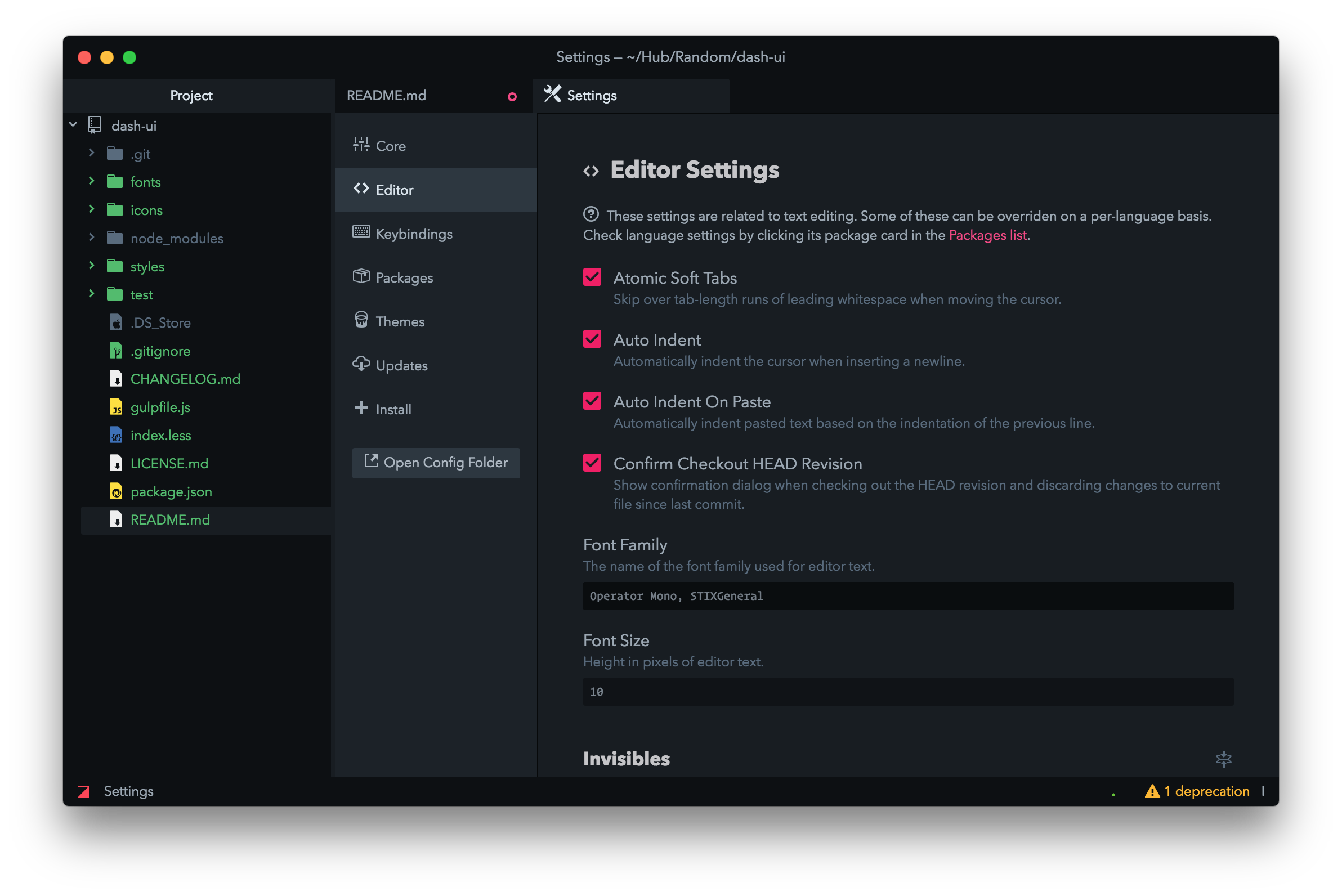Click the deprecation warning triangle icon
Image resolution: width=1342 pixels, height=896 pixels.
click(x=1152, y=791)
